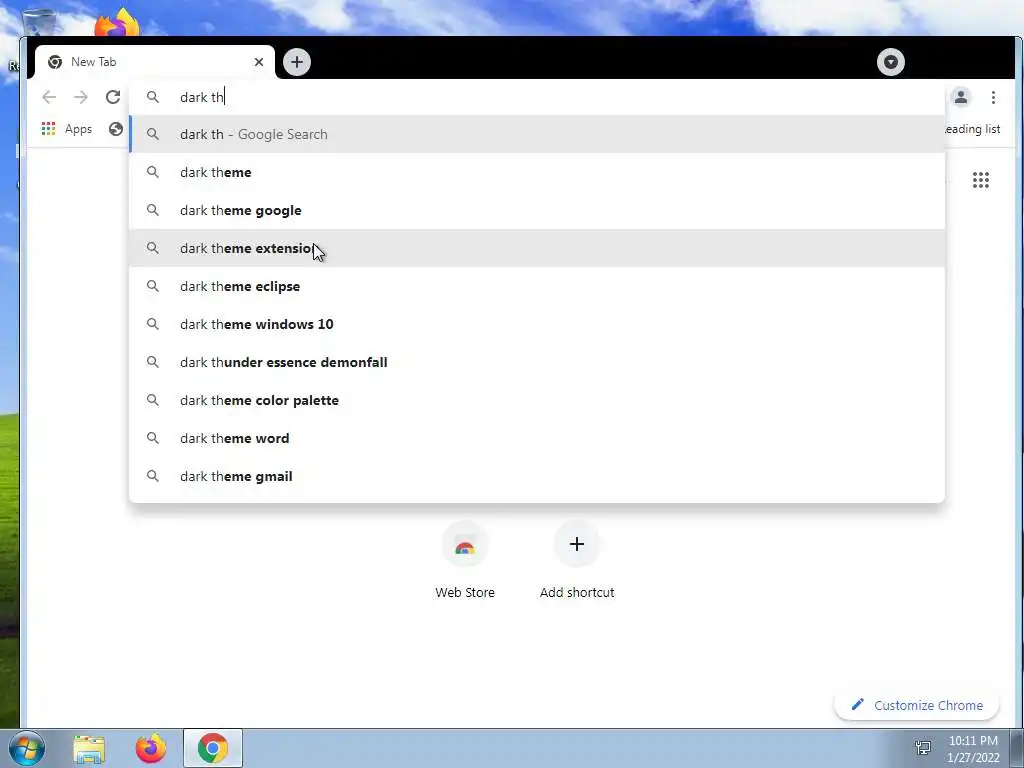Launch Firefox from the taskbar
1024x768 pixels.
pos(151,748)
